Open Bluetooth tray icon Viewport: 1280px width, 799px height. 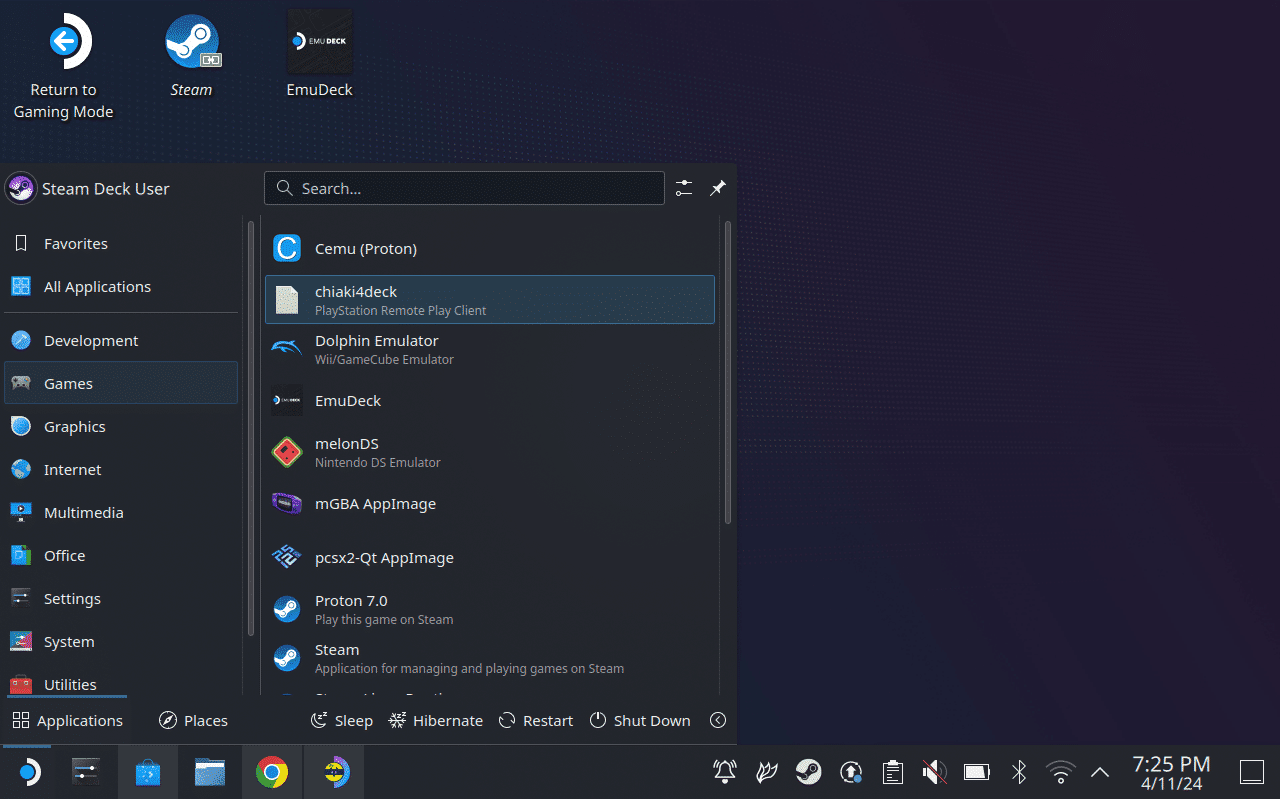click(1019, 772)
